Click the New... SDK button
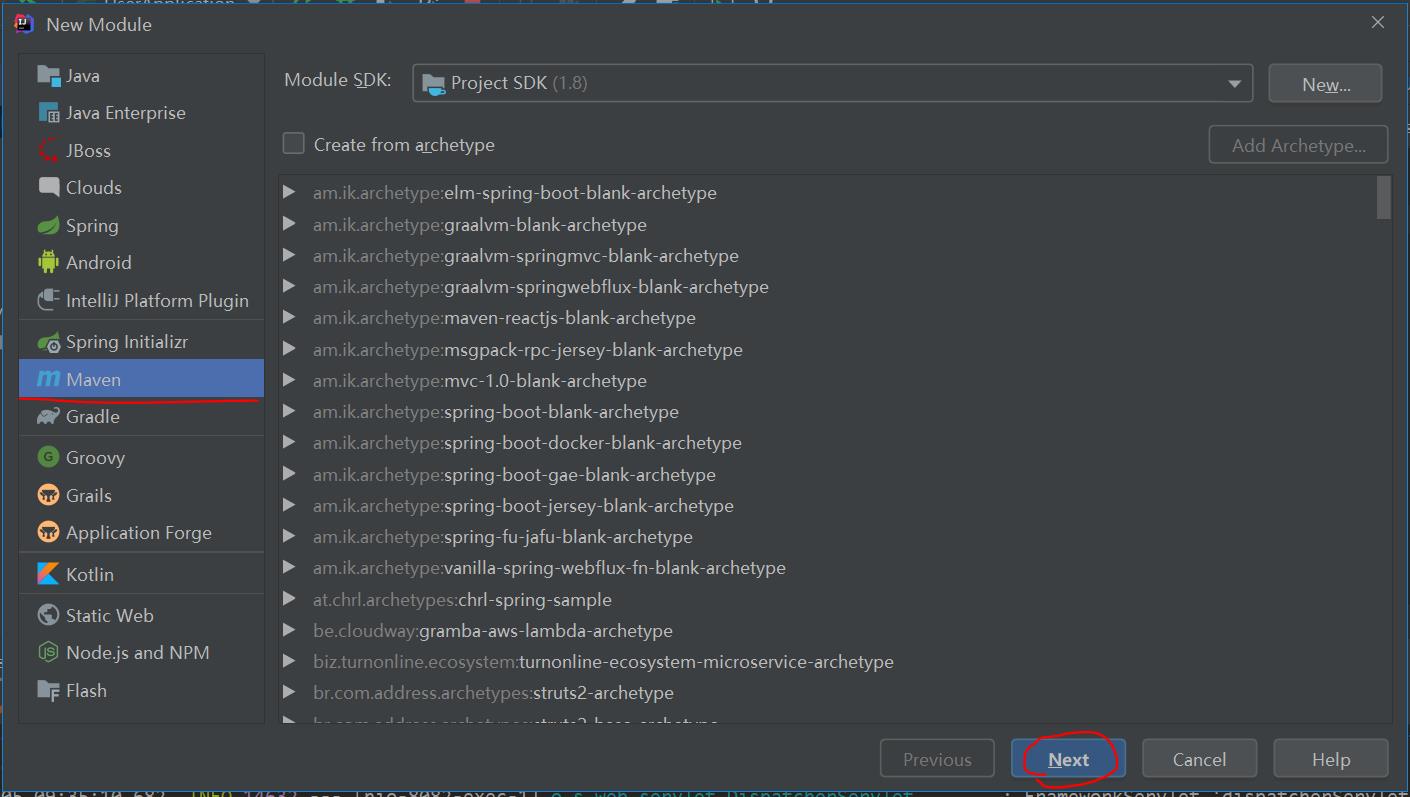 click(1325, 84)
